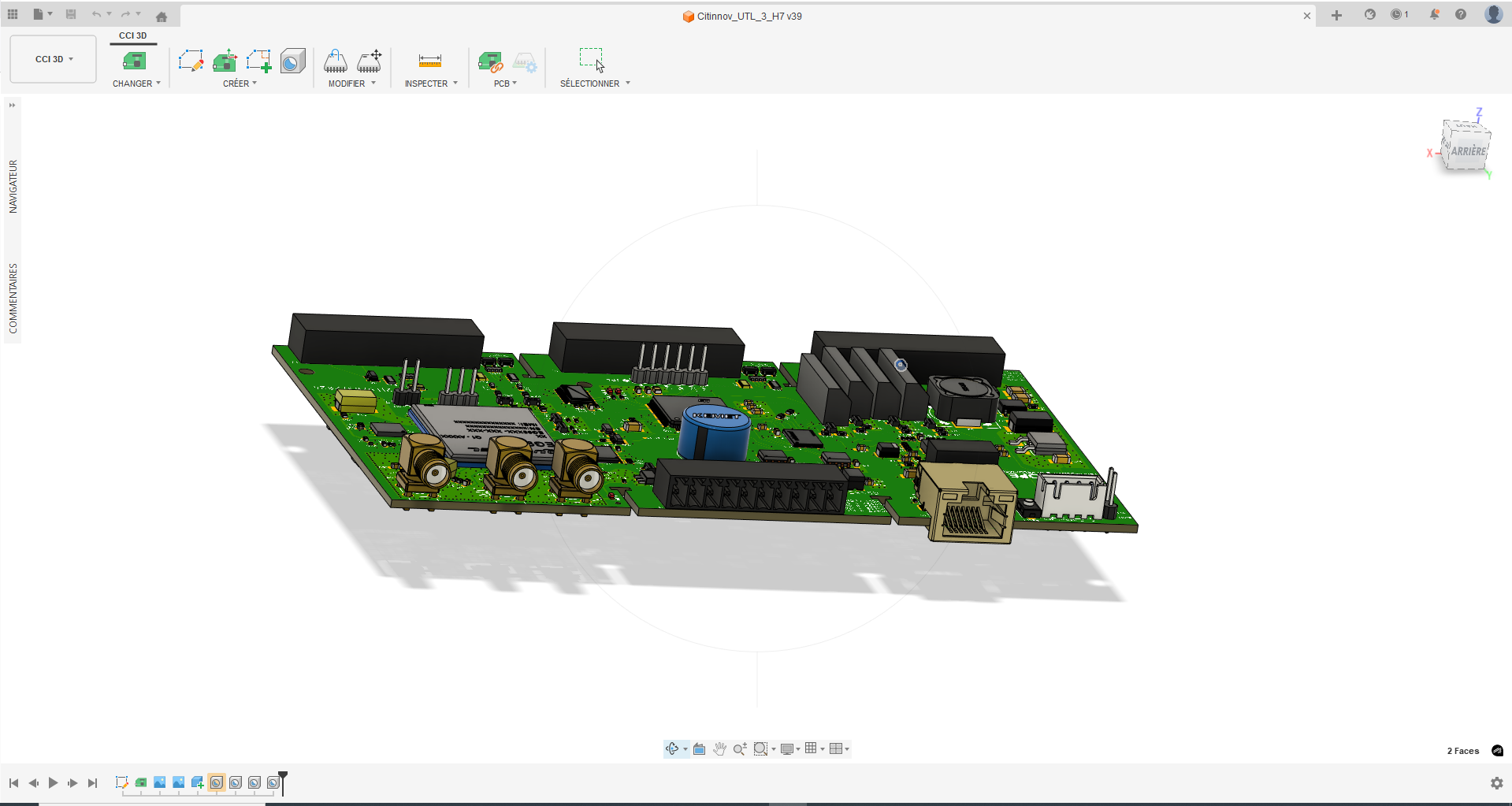Screen dimensions: 1512x806
Task: Open the COMMENTAIRES side panel
Action: click(13, 299)
